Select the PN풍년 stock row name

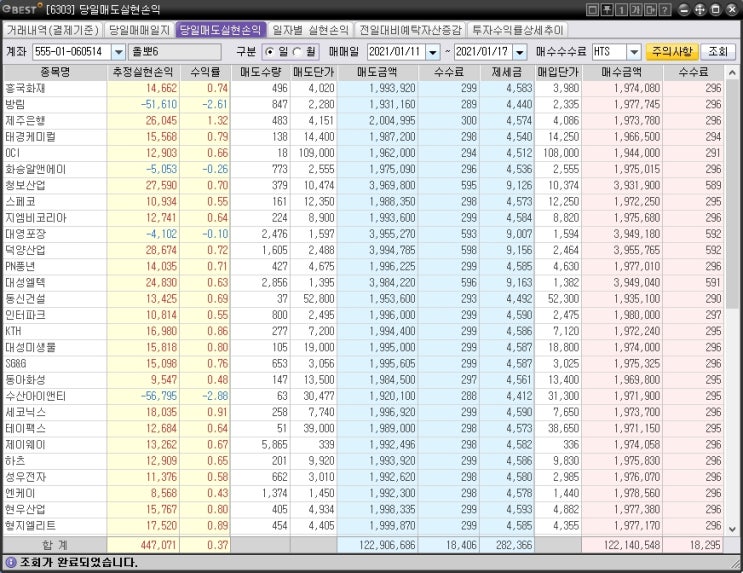coord(20,266)
